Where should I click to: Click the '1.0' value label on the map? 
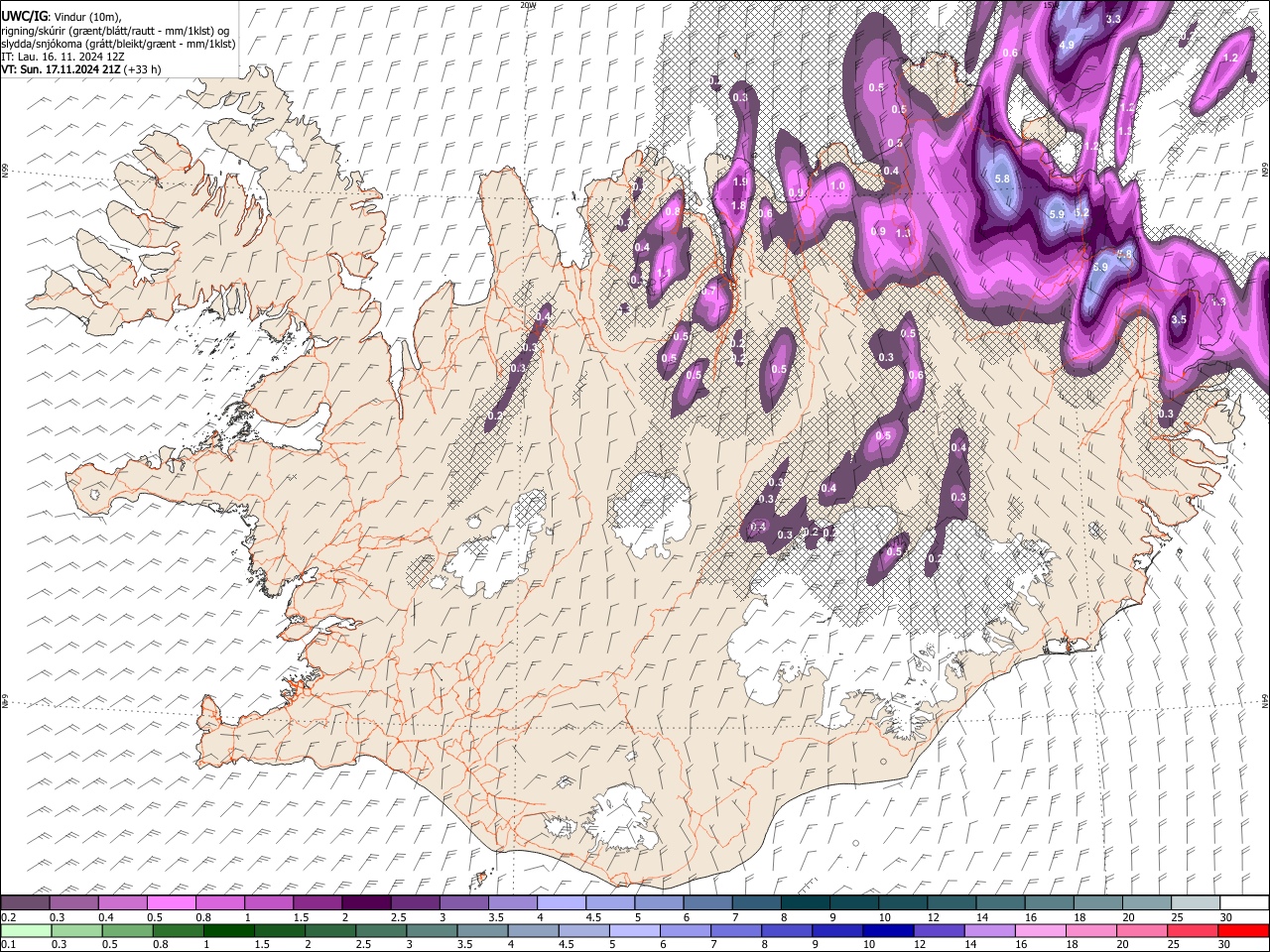click(837, 186)
